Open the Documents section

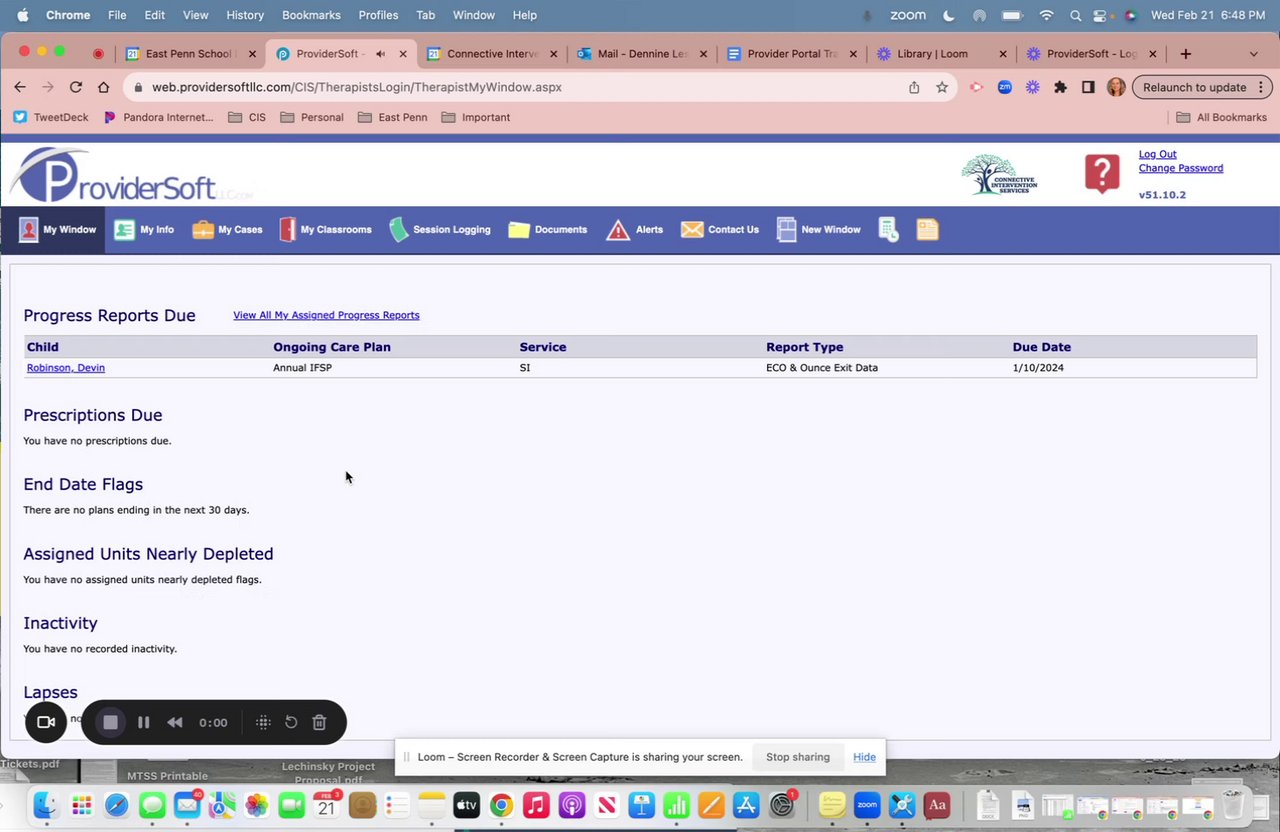[x=548, y=230]
